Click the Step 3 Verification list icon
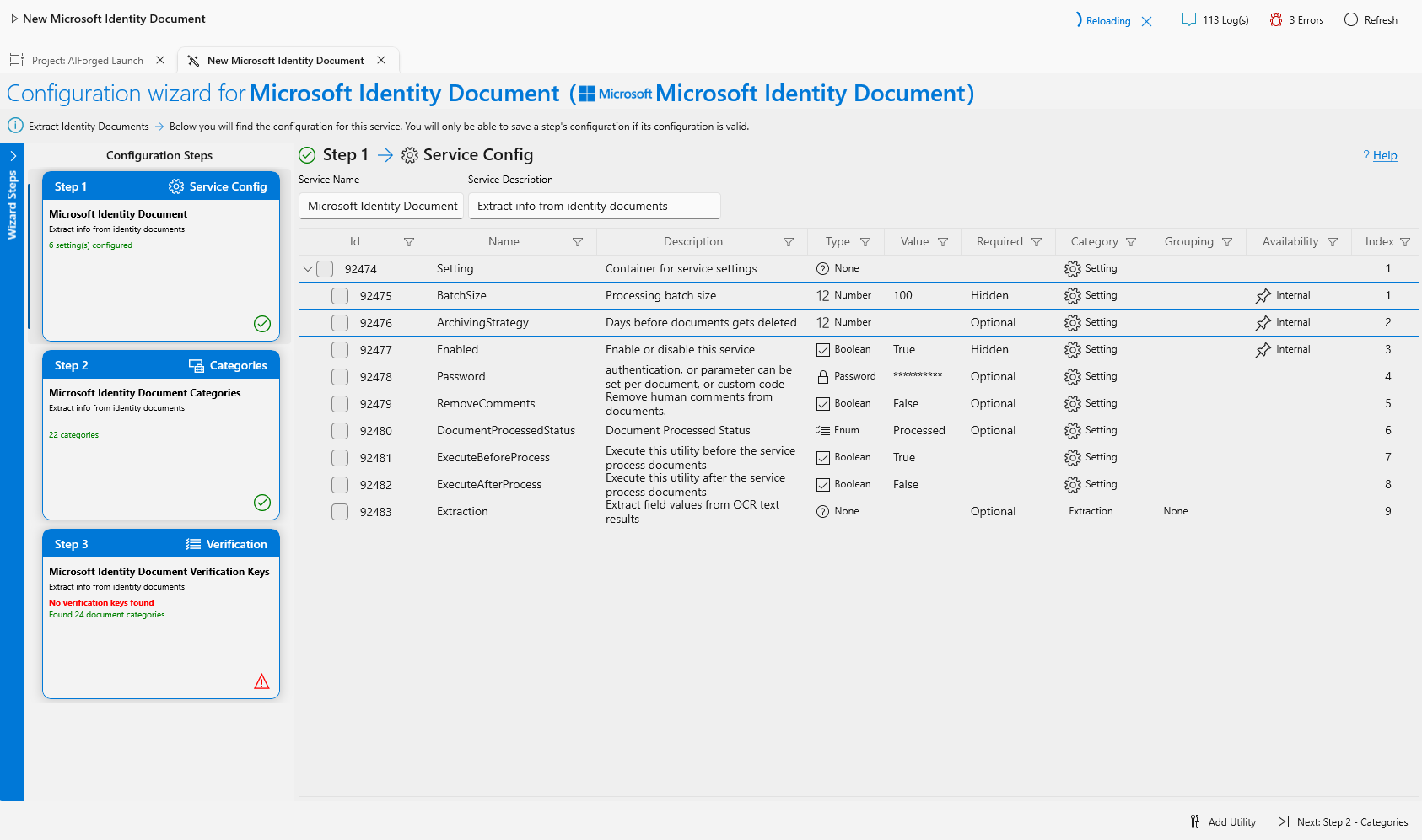Image resolution: width=1422 pixels, height=840 pixels. coord(193,544)
